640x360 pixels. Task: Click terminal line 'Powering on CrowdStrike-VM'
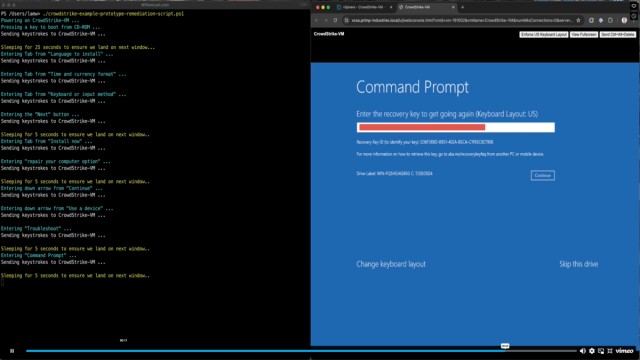pyautogui.click(x=40, y=20)
